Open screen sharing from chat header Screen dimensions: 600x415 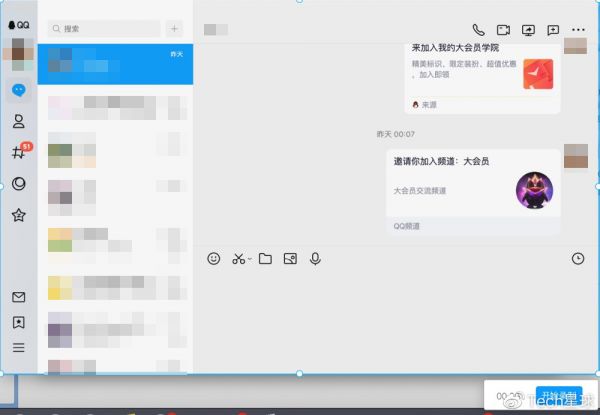[x=528, y=30]
